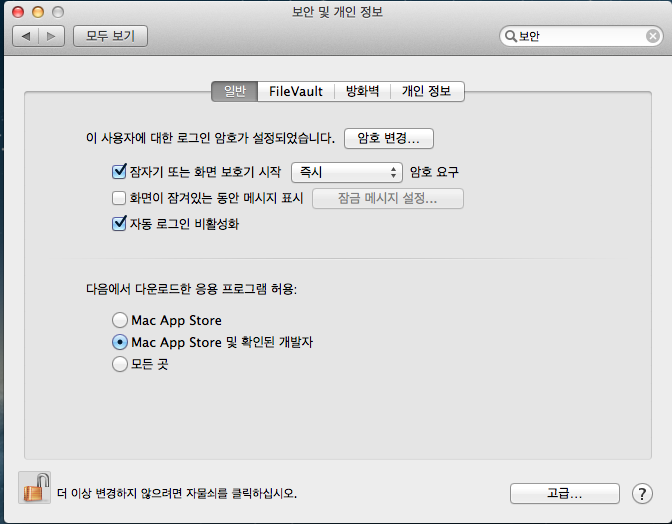Viewport: 672px width, 524px height.
Task: Click the 다음에서 다운로드한 응용 프로그램 허용 label
Action: (192, 289)
